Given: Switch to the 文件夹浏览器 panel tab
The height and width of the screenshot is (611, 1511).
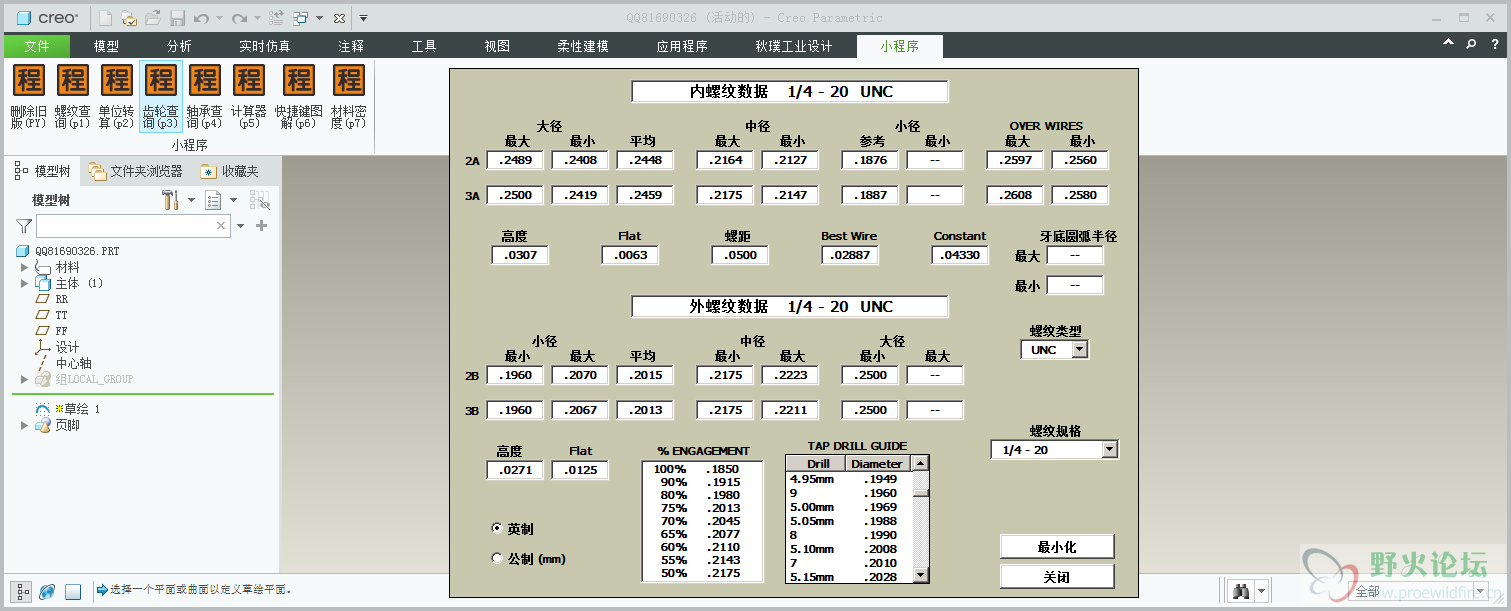Looking at the screenshot, I should pyautogui.click(x=136, y=171).
